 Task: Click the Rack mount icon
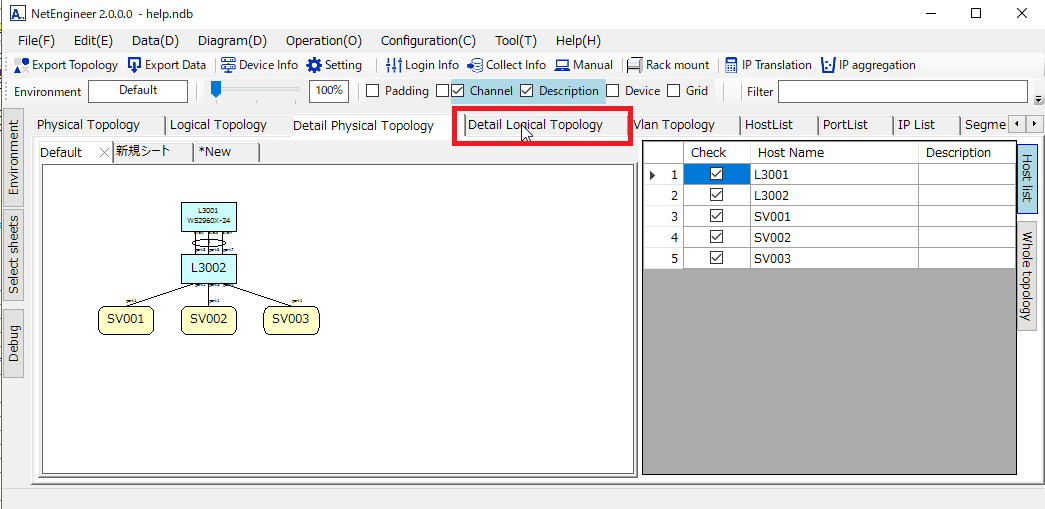(635, 65)
